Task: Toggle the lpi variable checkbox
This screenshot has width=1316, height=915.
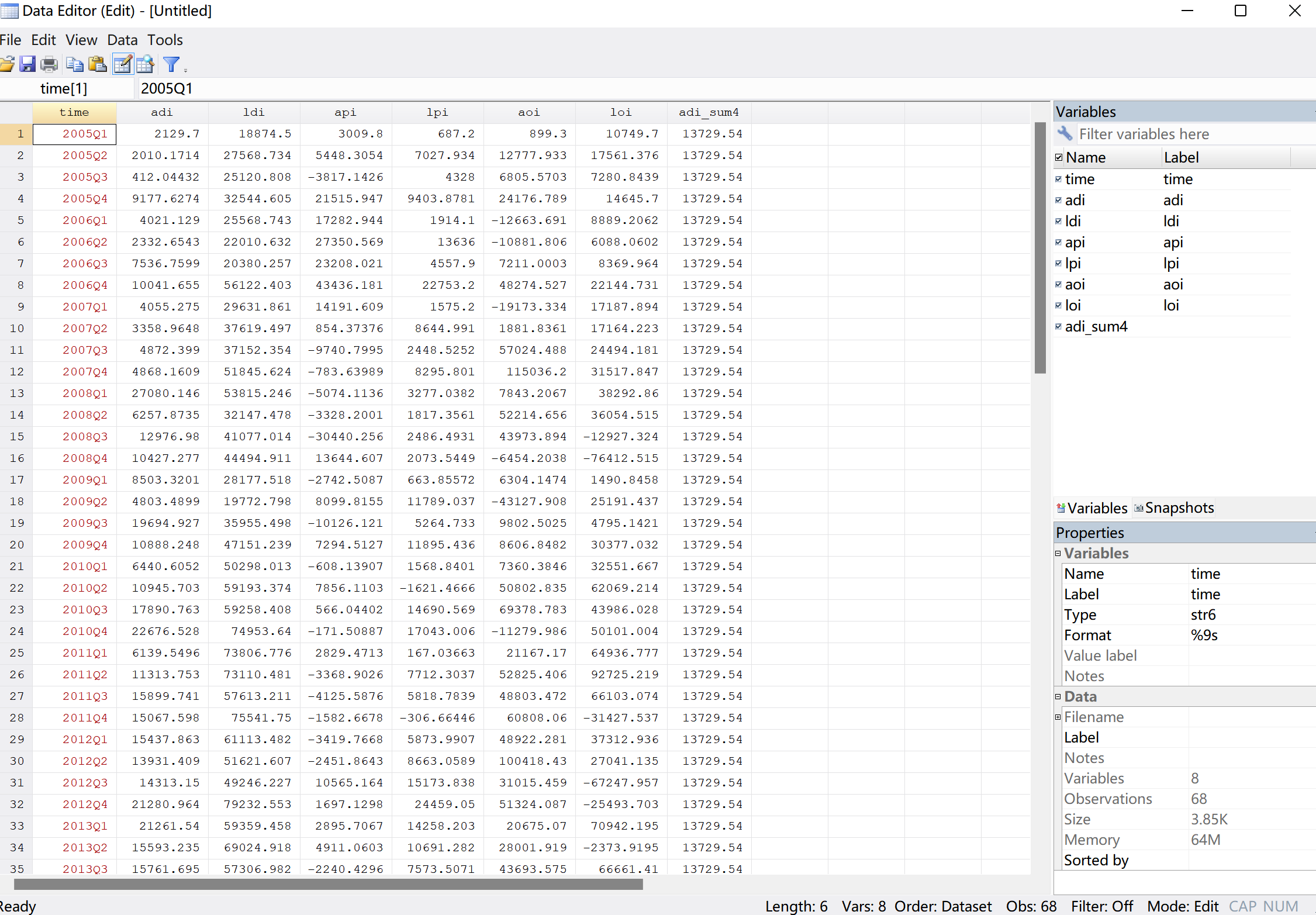Action: click(1058, 264)
